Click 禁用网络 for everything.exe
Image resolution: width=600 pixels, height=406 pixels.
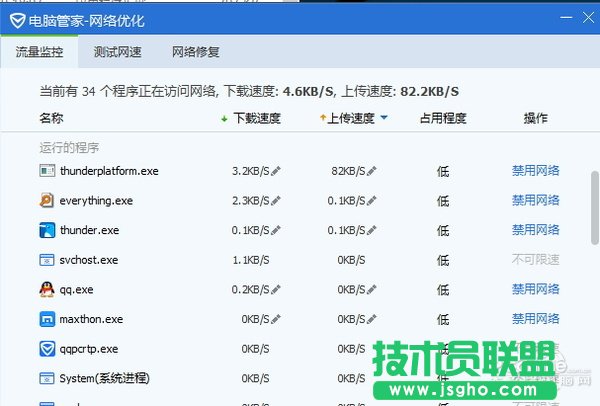[536, 200]
